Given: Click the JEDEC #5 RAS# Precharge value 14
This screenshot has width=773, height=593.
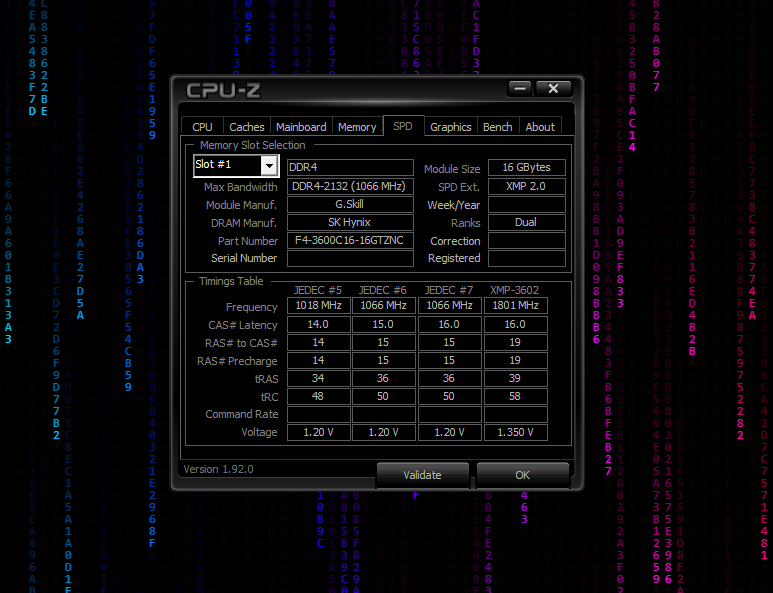Looking at the screenshot, I should click(x=318, y=360).
